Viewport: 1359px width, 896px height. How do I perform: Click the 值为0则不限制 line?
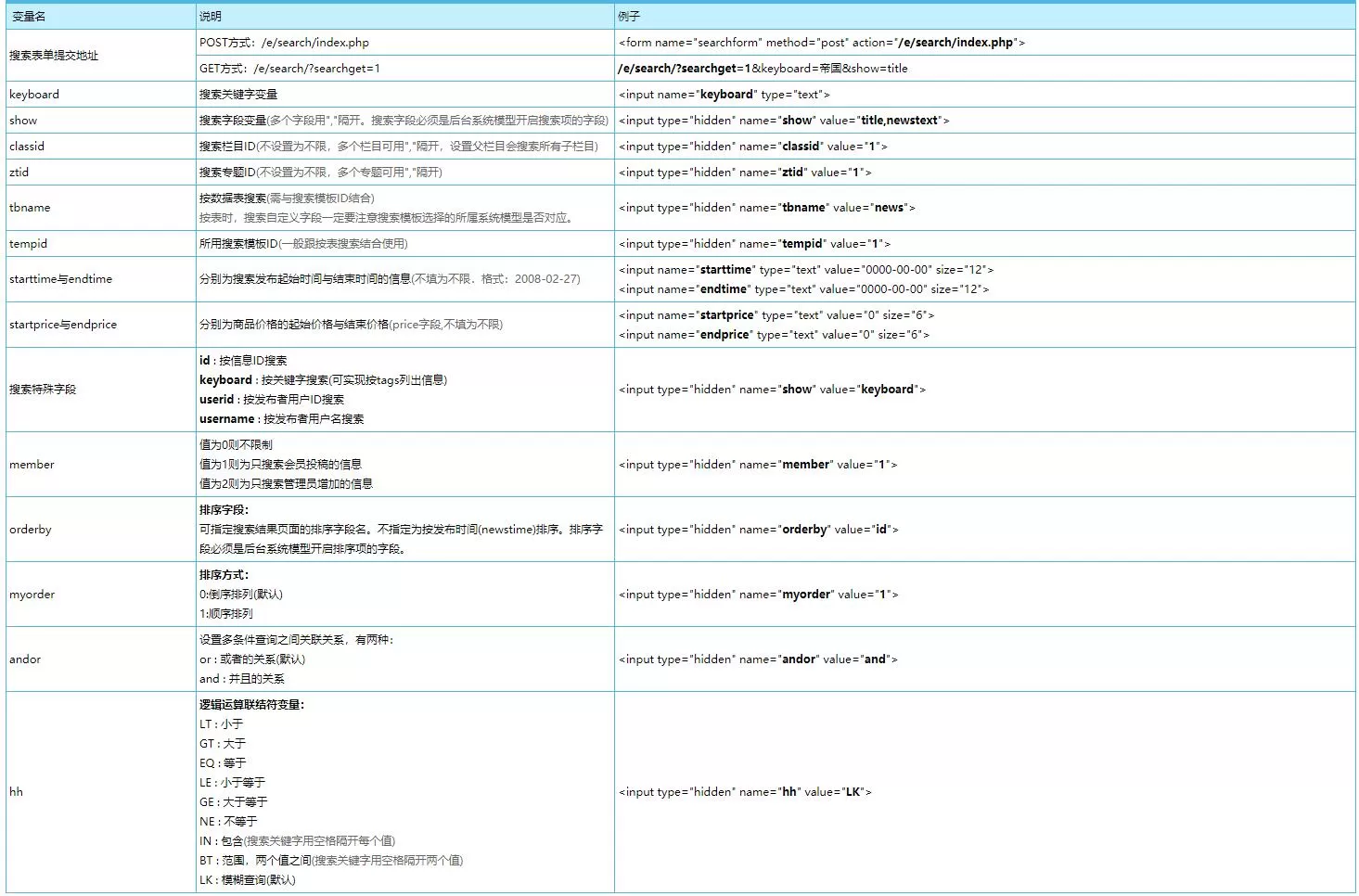(x=236, y=445)
